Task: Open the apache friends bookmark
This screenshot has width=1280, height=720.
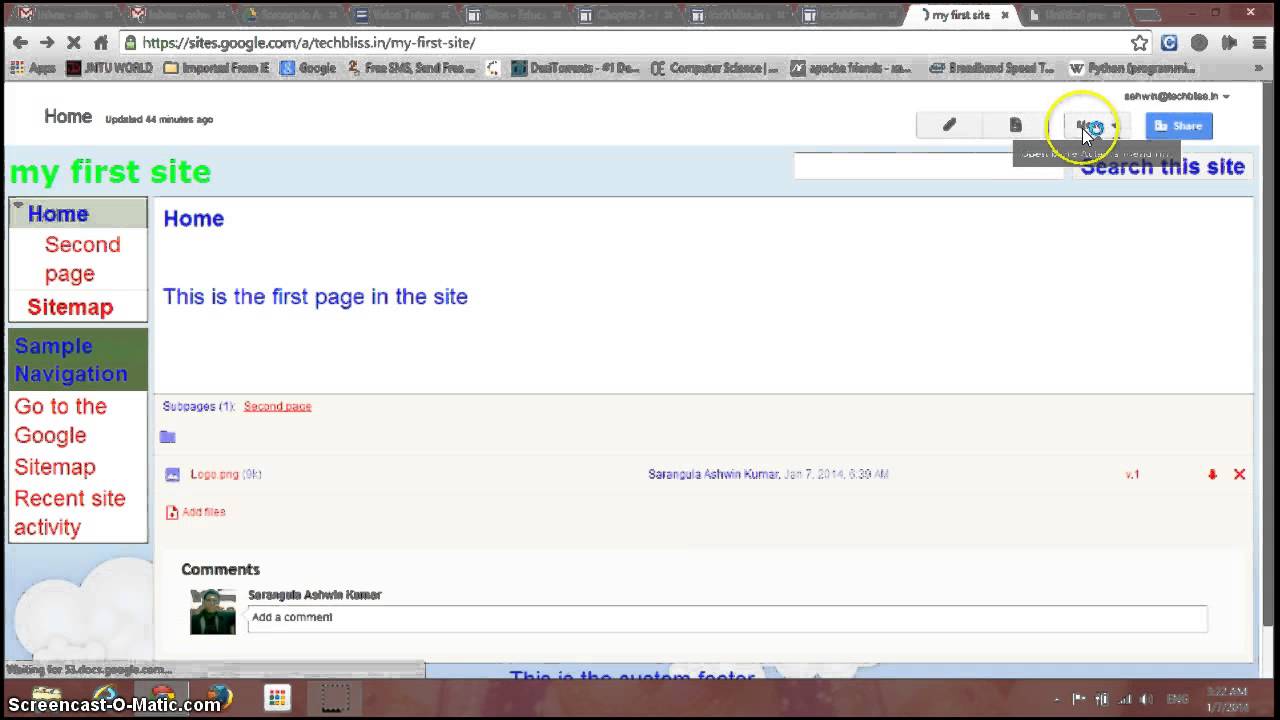Action: click(851, 68)
